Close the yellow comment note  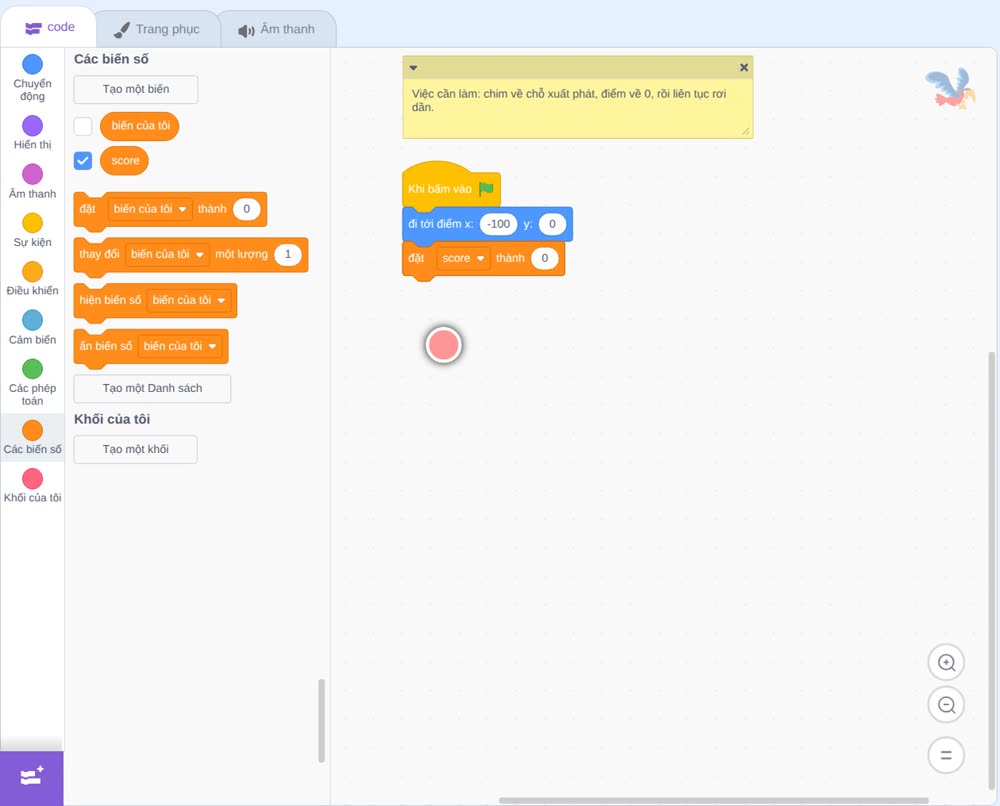click(744, 67)
